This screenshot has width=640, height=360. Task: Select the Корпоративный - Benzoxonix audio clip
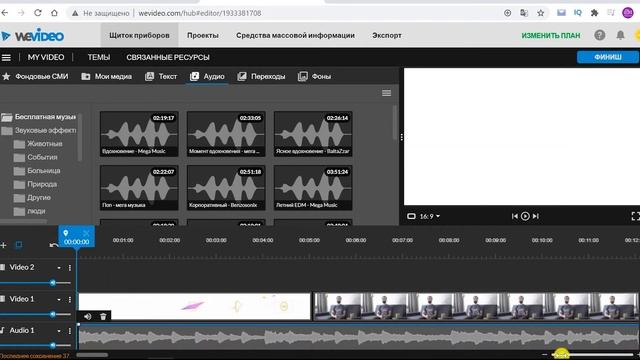coord(226,188)
